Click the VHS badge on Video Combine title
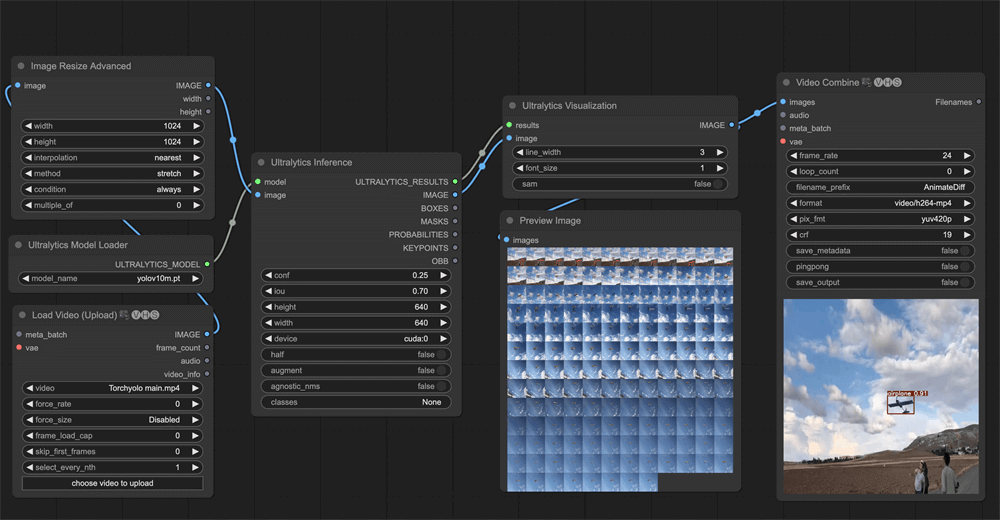This screenshot has width=1000, height=520. pos(887,82)
